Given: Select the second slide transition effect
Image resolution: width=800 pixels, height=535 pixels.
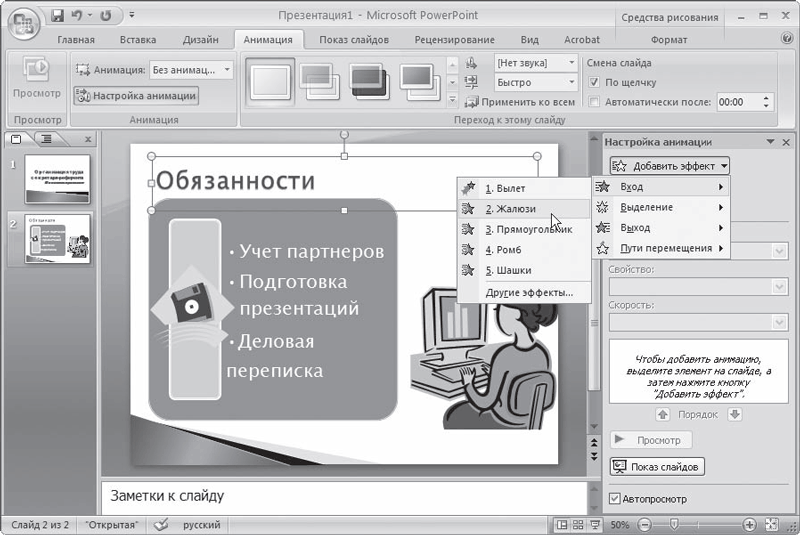Looking at the screenshot, I should [x=320, y=82].
